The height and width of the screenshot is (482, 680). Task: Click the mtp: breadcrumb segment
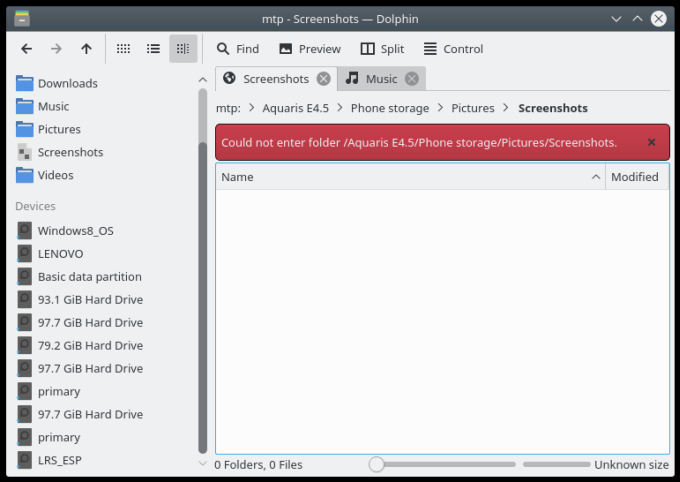(228, 108)
